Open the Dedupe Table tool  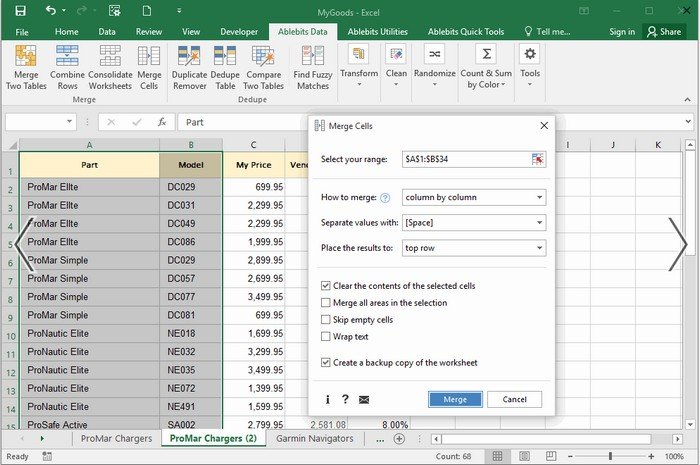[x=225, y=67]
